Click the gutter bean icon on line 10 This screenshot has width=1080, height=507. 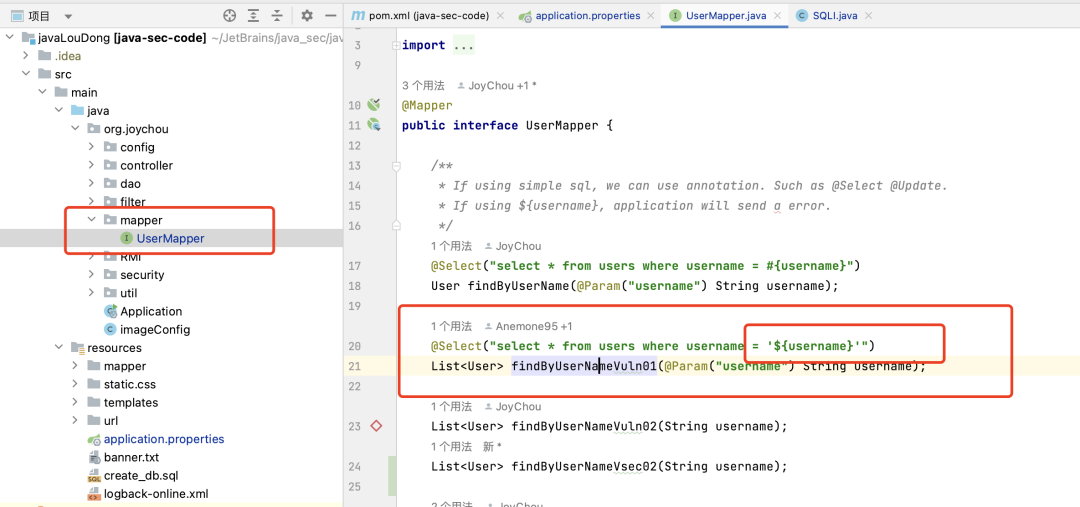(374, 105)
